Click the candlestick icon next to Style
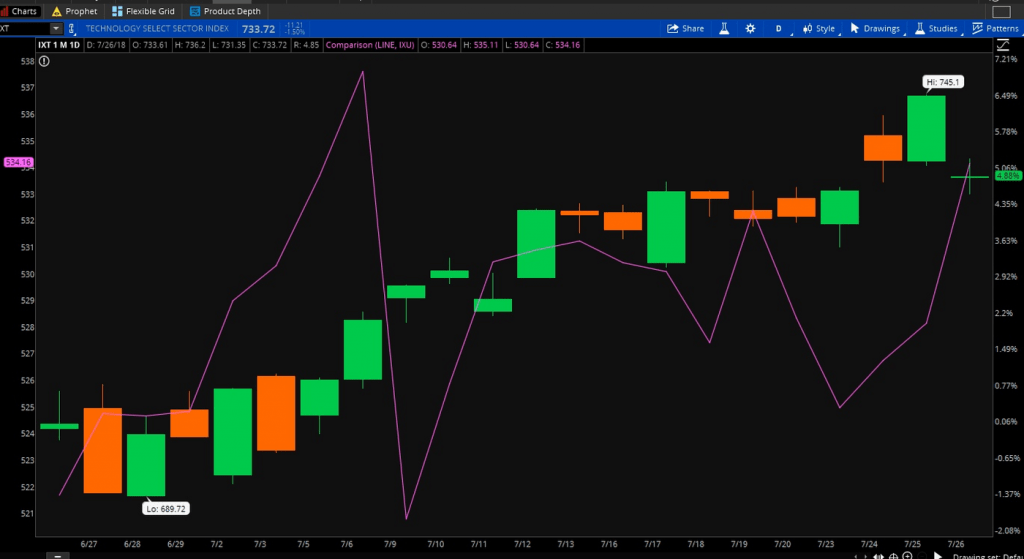Screen dimensions: 1024x559 click(808, 29)
